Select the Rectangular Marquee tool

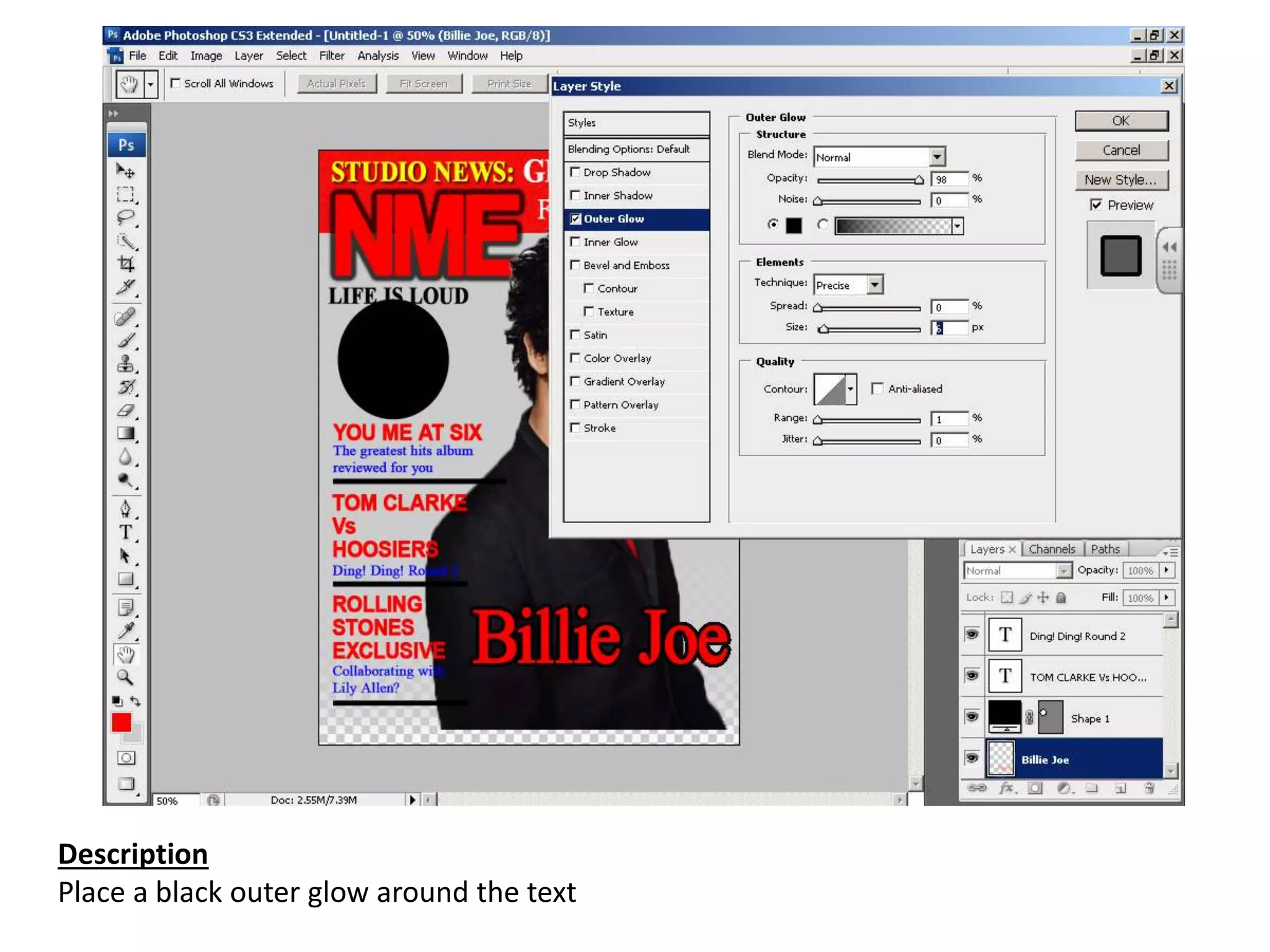point(126,195)
